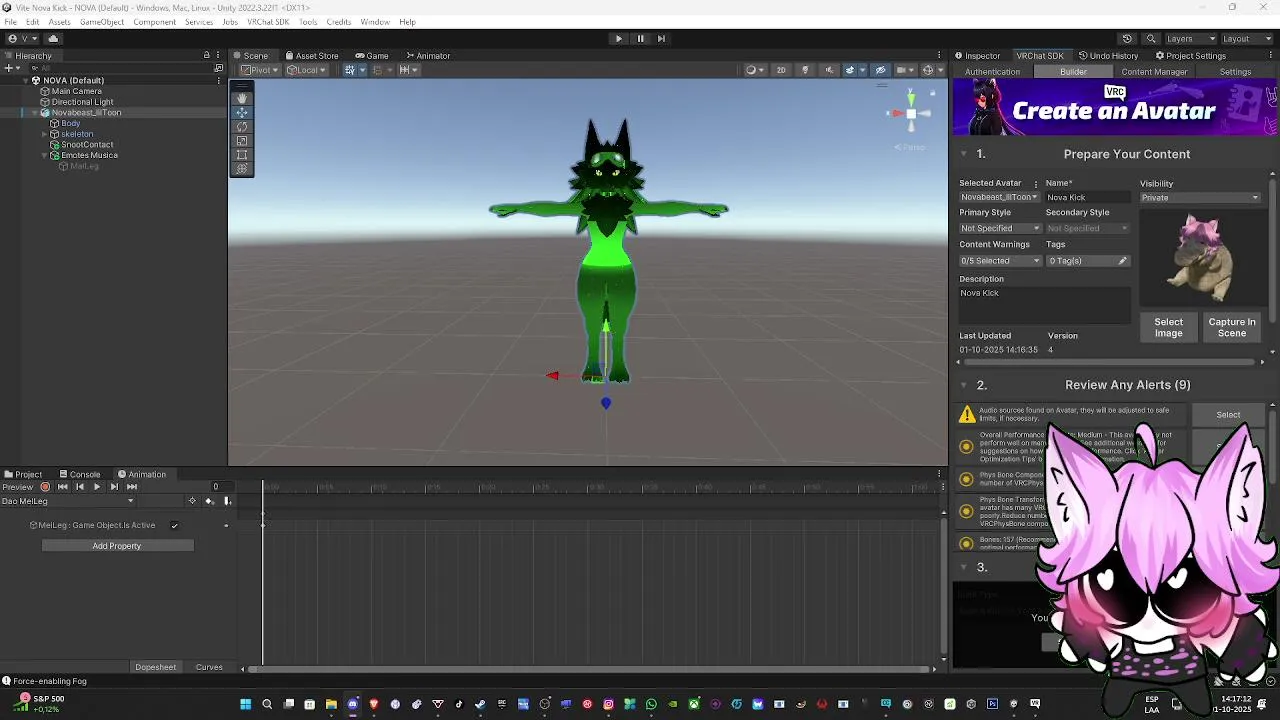Open the cloud services icon

[x=53, y=38]
